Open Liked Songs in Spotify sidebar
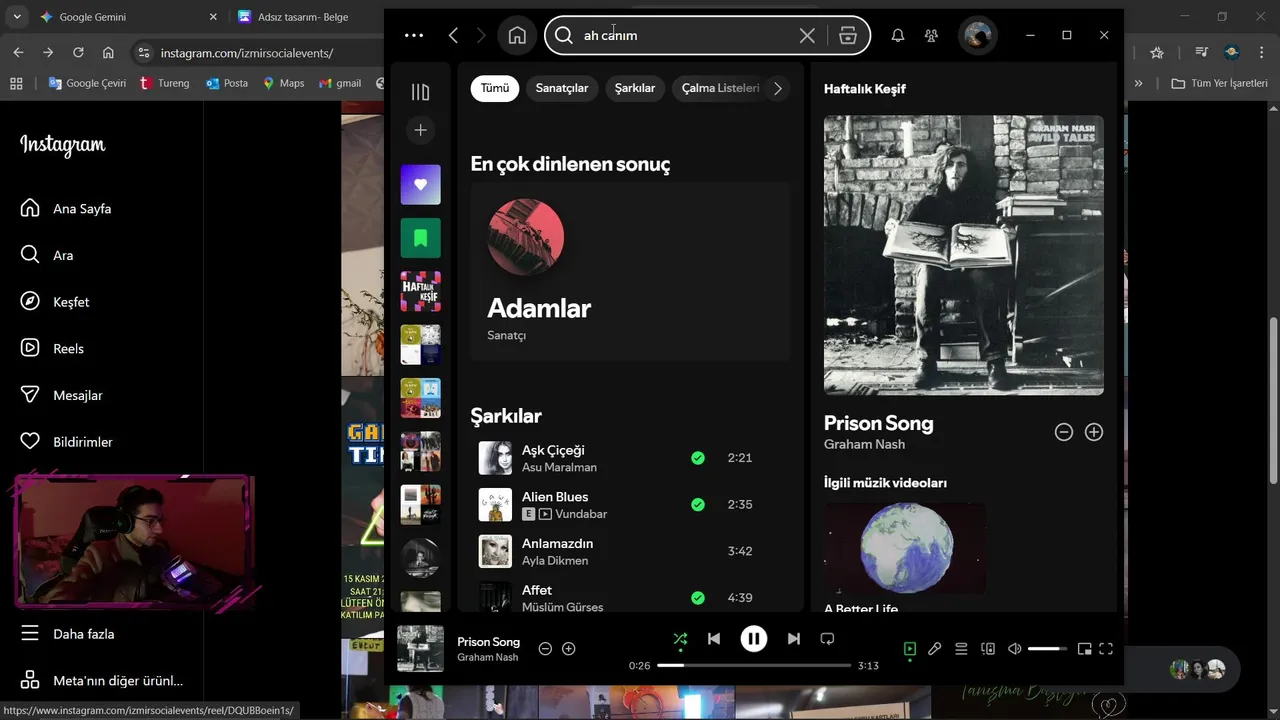 420,185
